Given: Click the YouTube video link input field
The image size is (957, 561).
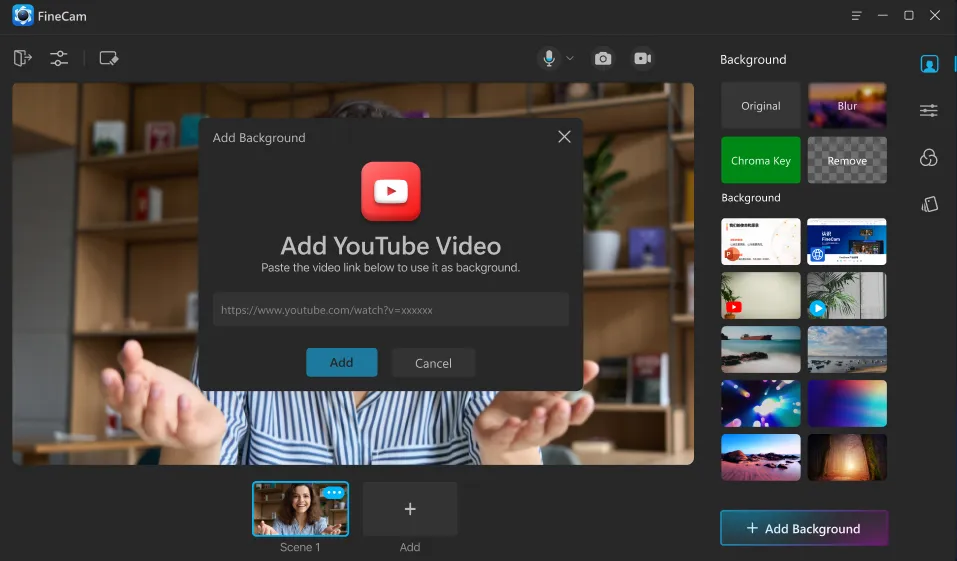Looking at the screenshot, I should [x=391, y=309].
